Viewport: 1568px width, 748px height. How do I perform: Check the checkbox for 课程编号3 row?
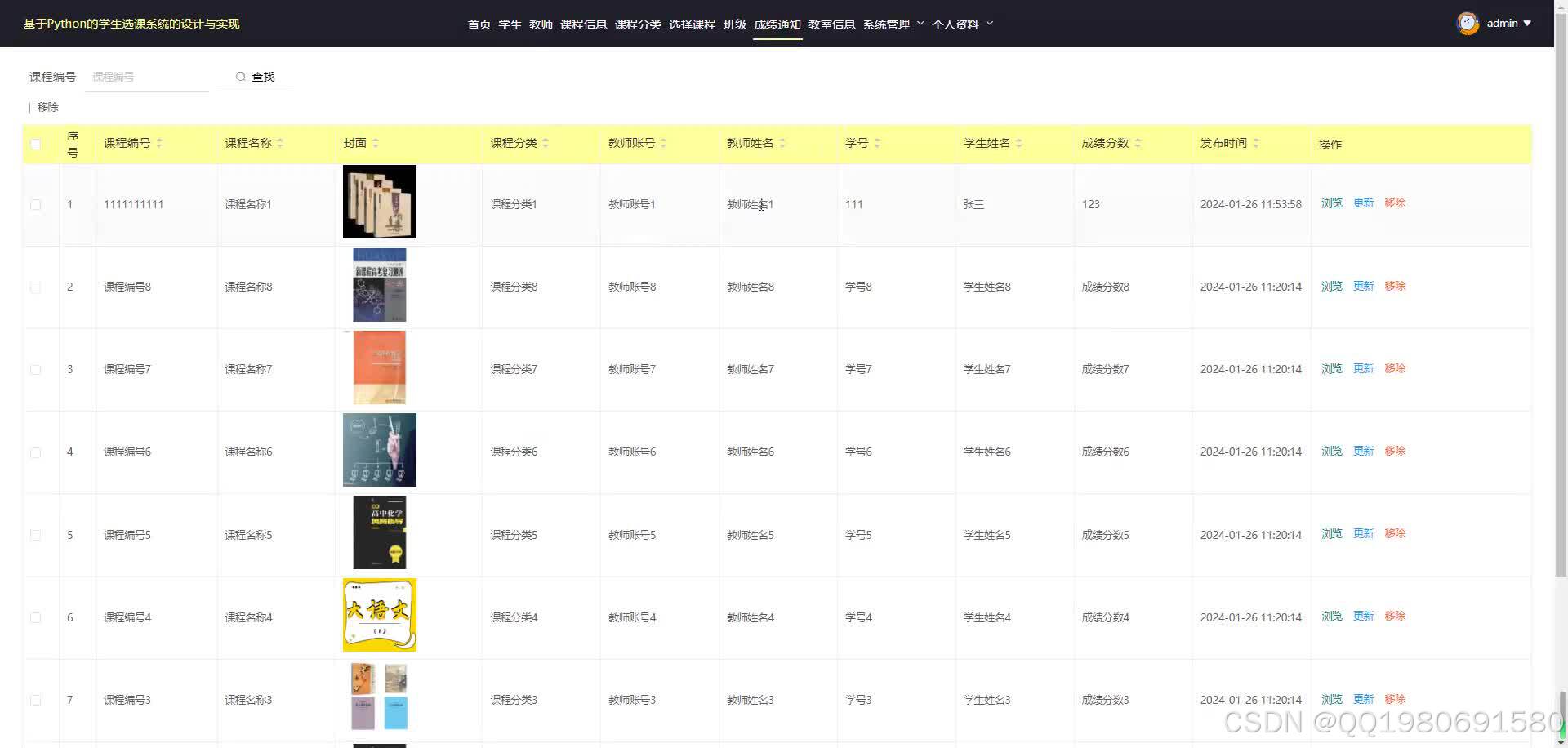[35, 700]
